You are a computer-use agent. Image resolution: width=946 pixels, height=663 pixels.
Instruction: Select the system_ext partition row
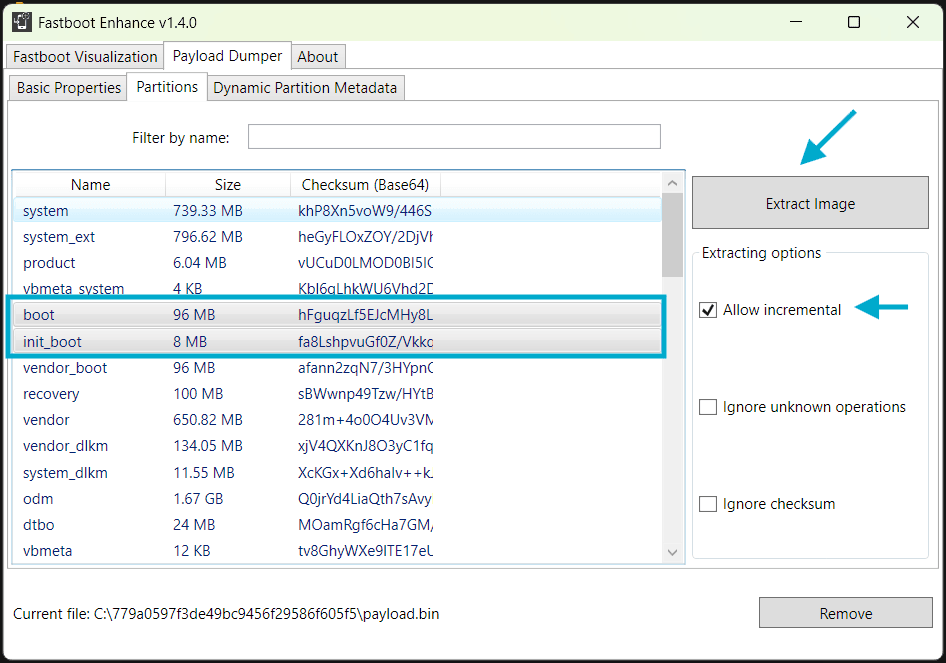tap(338, 236)
